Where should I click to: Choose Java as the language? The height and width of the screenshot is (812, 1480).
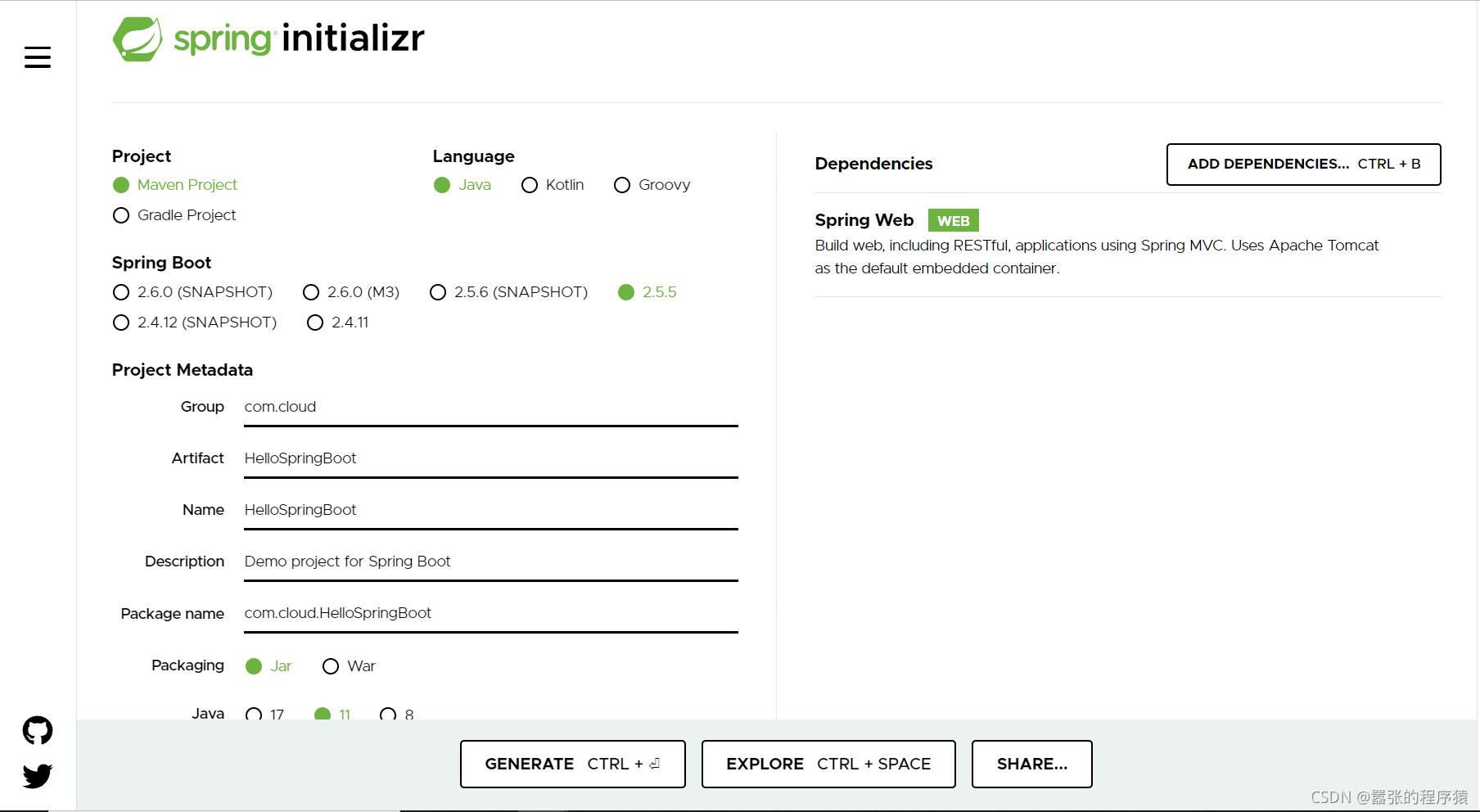463,185
